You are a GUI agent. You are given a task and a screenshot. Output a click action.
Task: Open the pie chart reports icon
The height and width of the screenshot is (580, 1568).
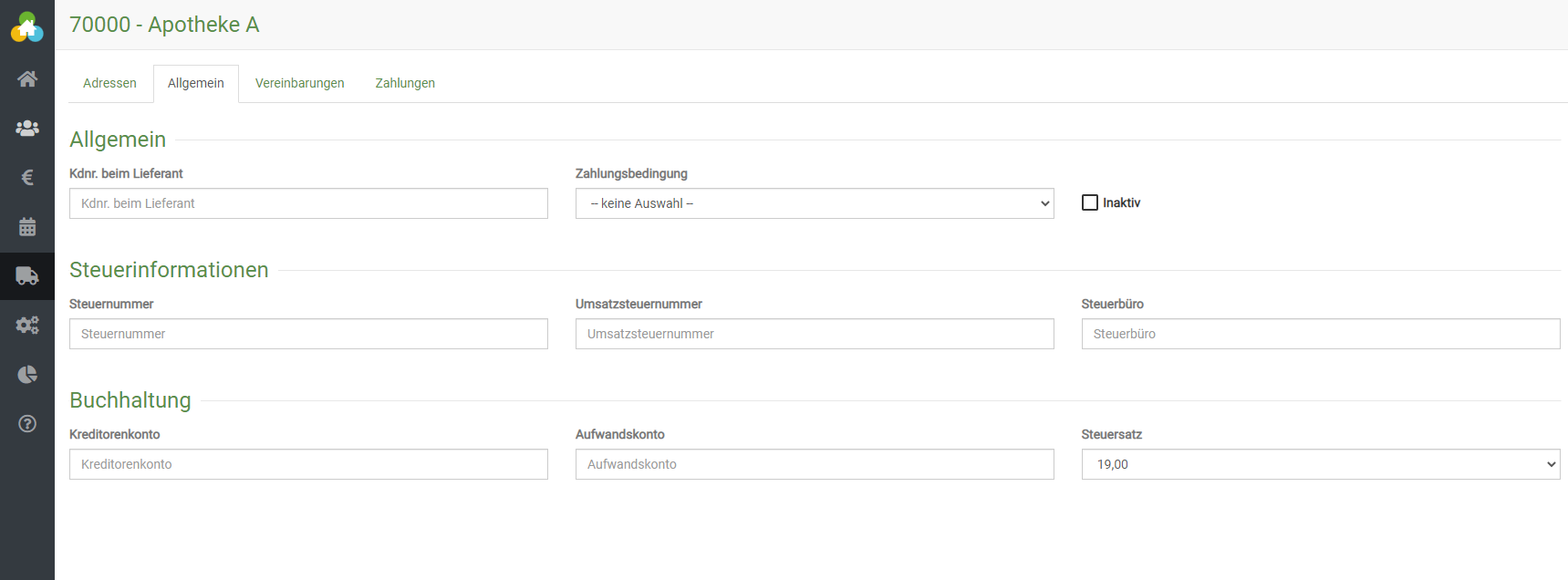pos(27,375)
